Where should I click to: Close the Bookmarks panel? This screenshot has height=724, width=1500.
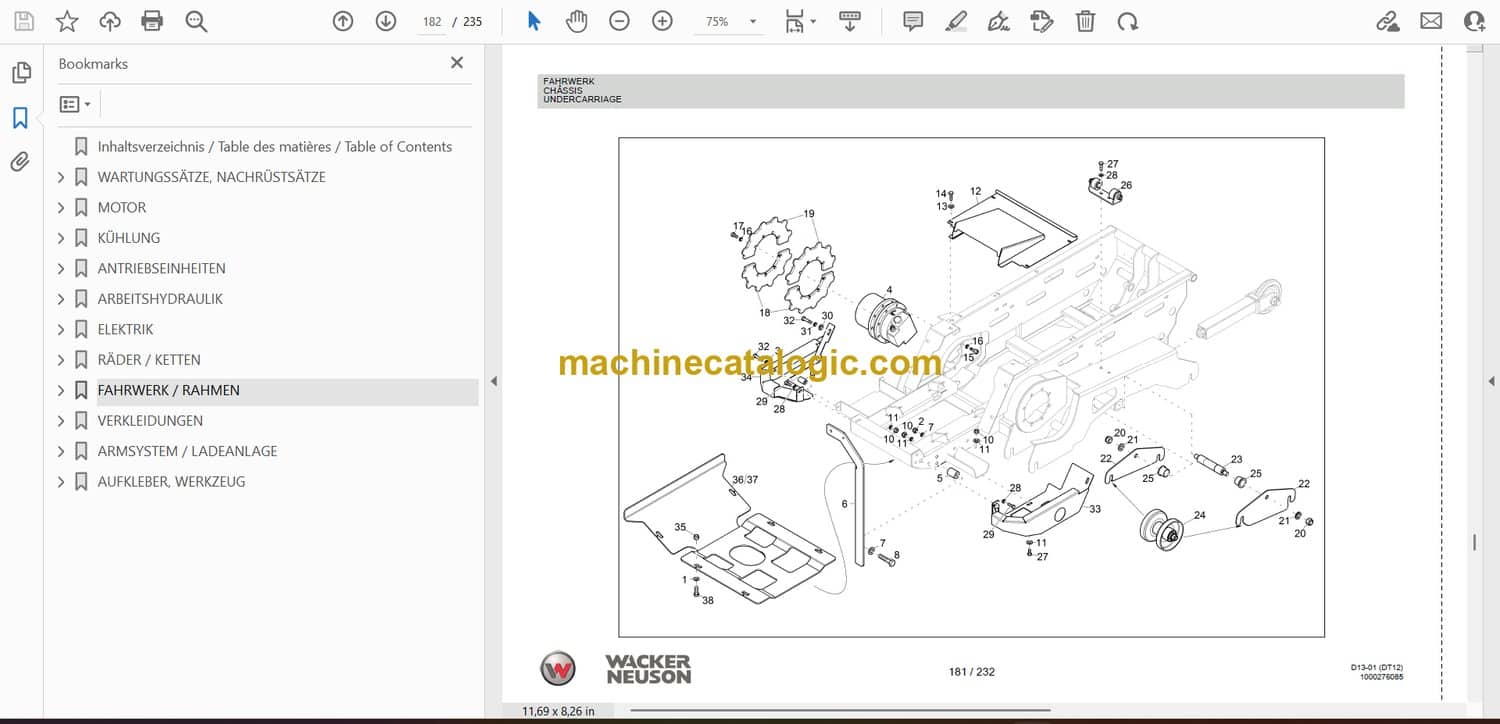[457, 63]
